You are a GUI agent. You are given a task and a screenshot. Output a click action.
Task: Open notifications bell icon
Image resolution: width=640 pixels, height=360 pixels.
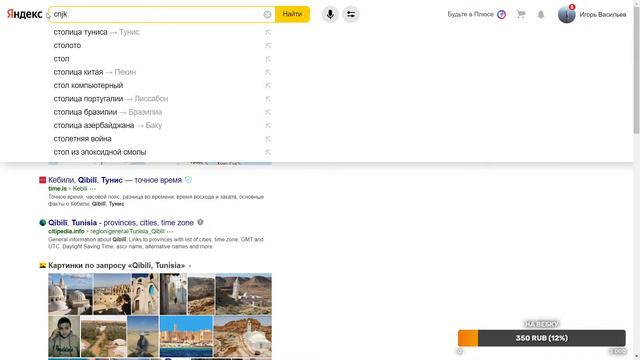541,15
